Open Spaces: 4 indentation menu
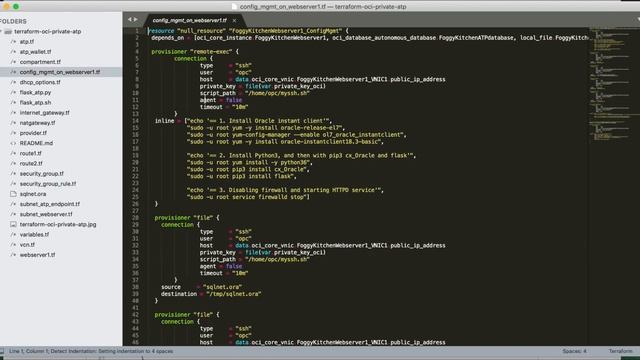 point(574,351)
